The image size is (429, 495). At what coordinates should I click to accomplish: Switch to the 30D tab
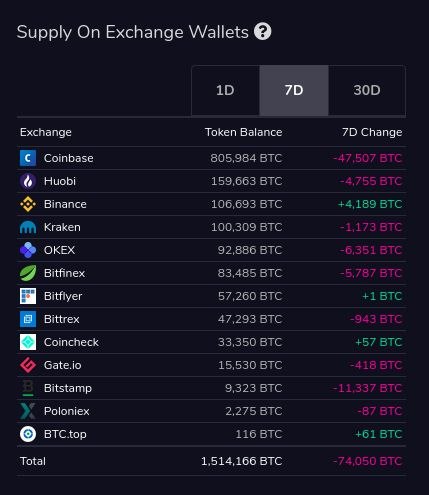[367, 90]
